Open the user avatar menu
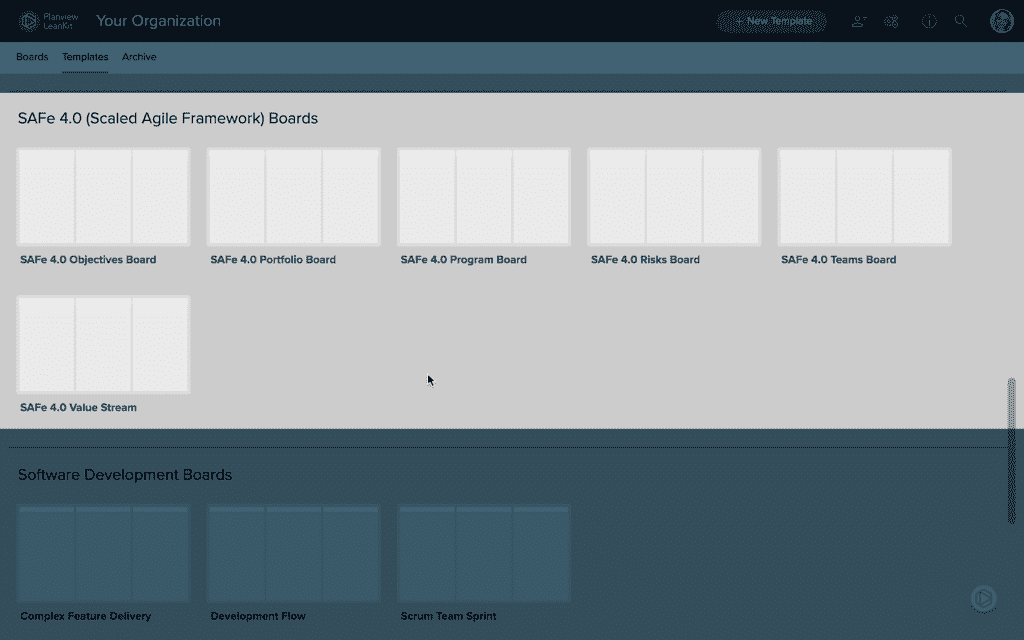 tap(1002, 21)
